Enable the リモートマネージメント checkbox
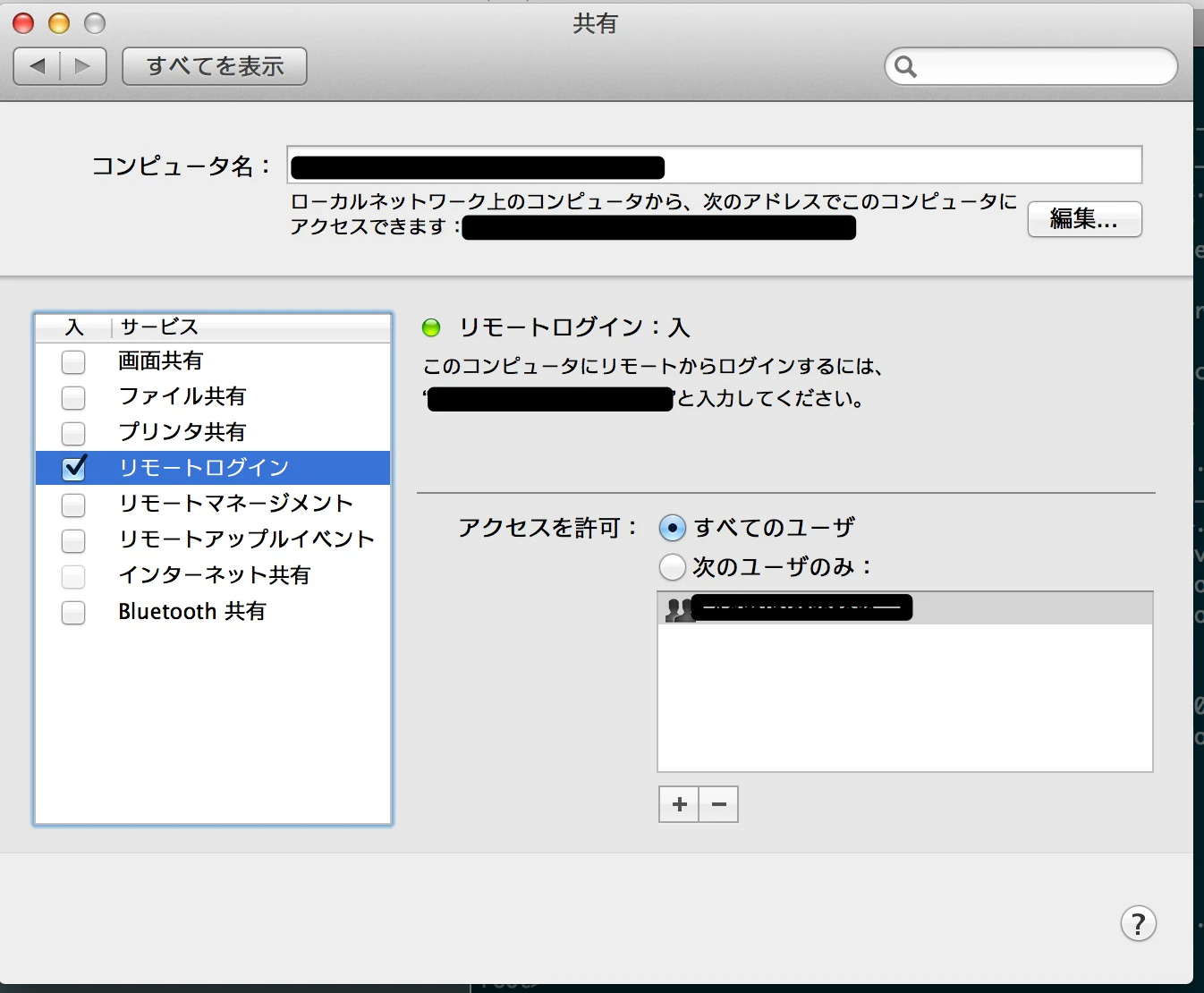This screenshot has width=1204, height=993. tap(73, 505)
